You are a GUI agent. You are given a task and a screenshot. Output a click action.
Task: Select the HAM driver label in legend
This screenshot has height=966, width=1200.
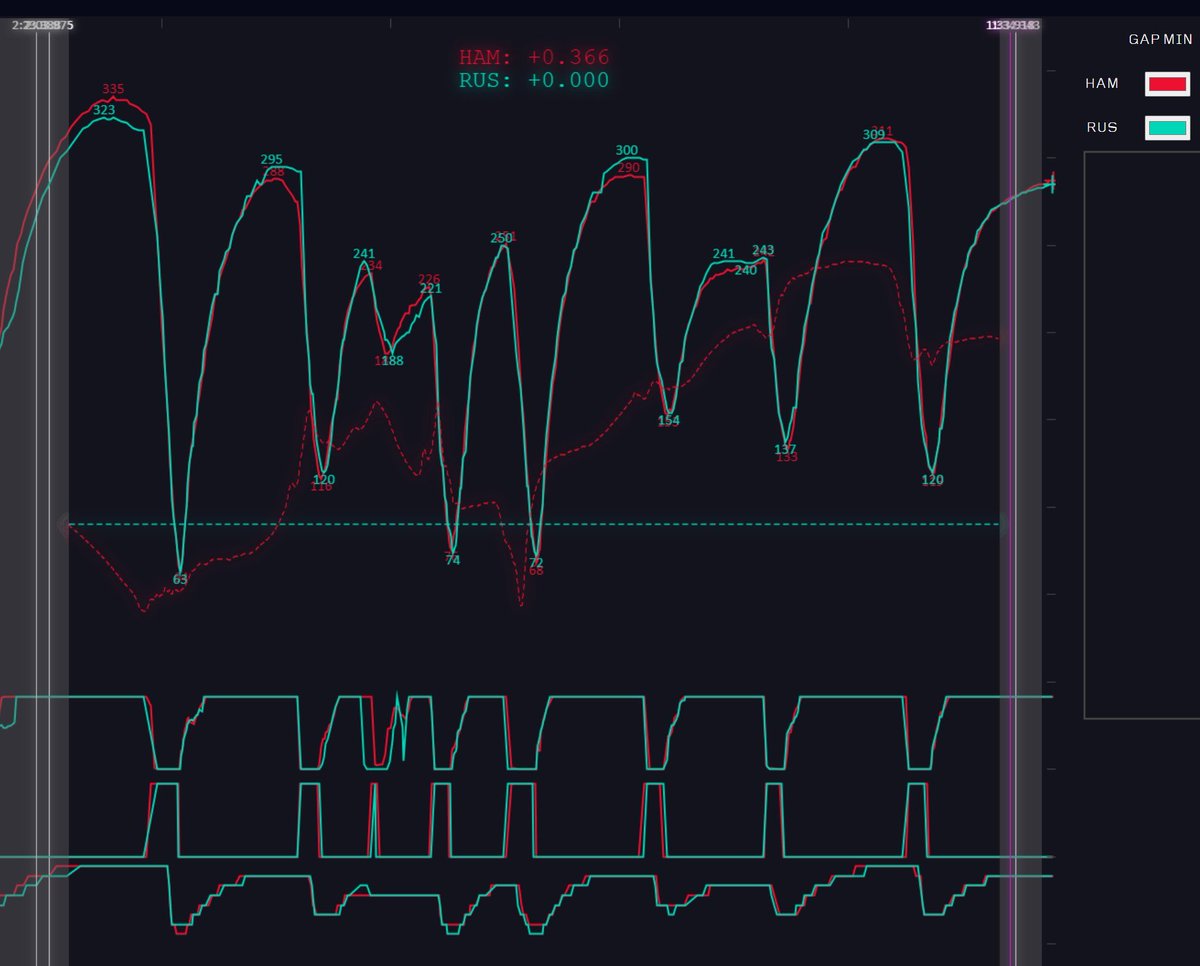[x=1102, y=84]
